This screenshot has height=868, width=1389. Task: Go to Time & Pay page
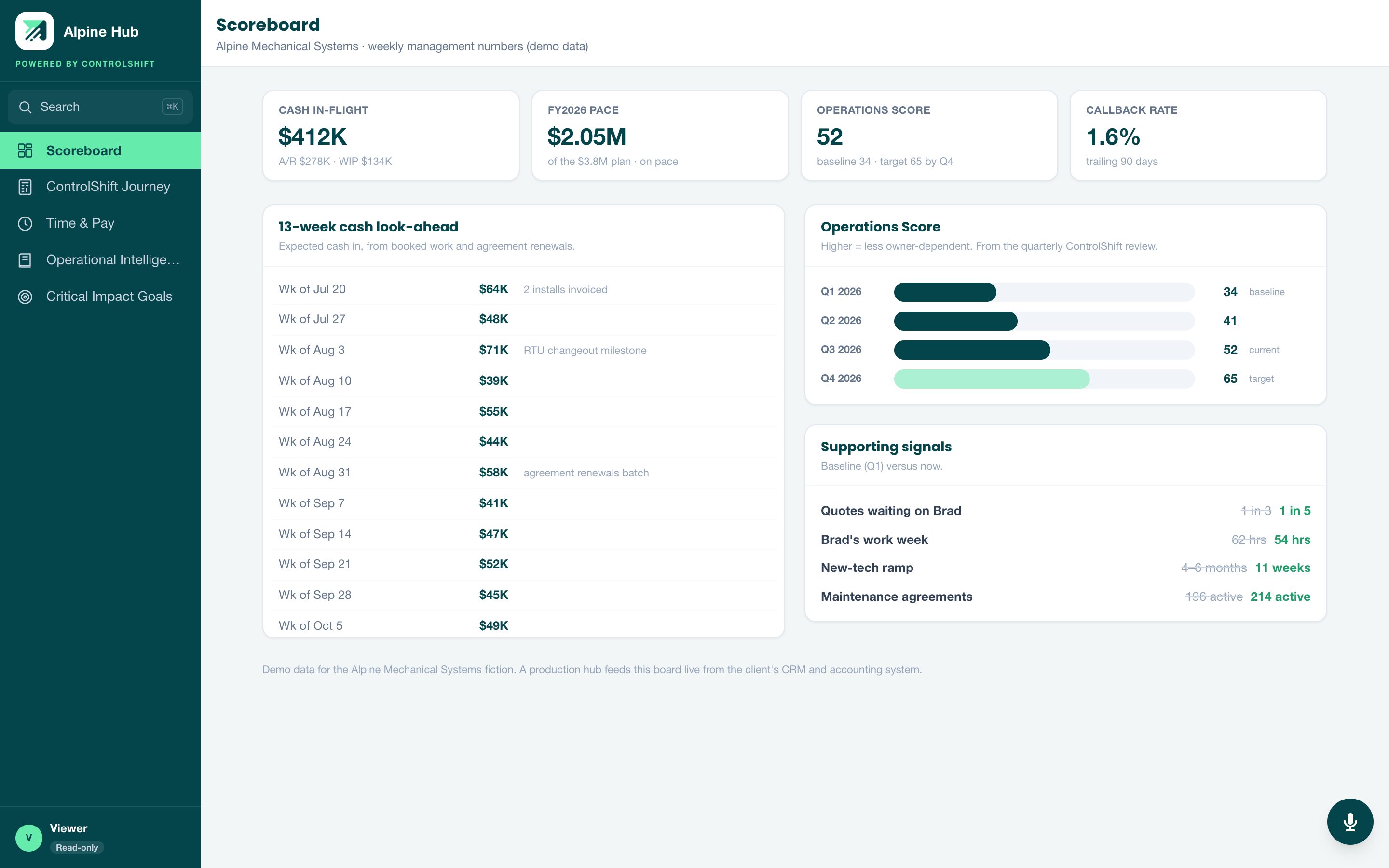100,223
